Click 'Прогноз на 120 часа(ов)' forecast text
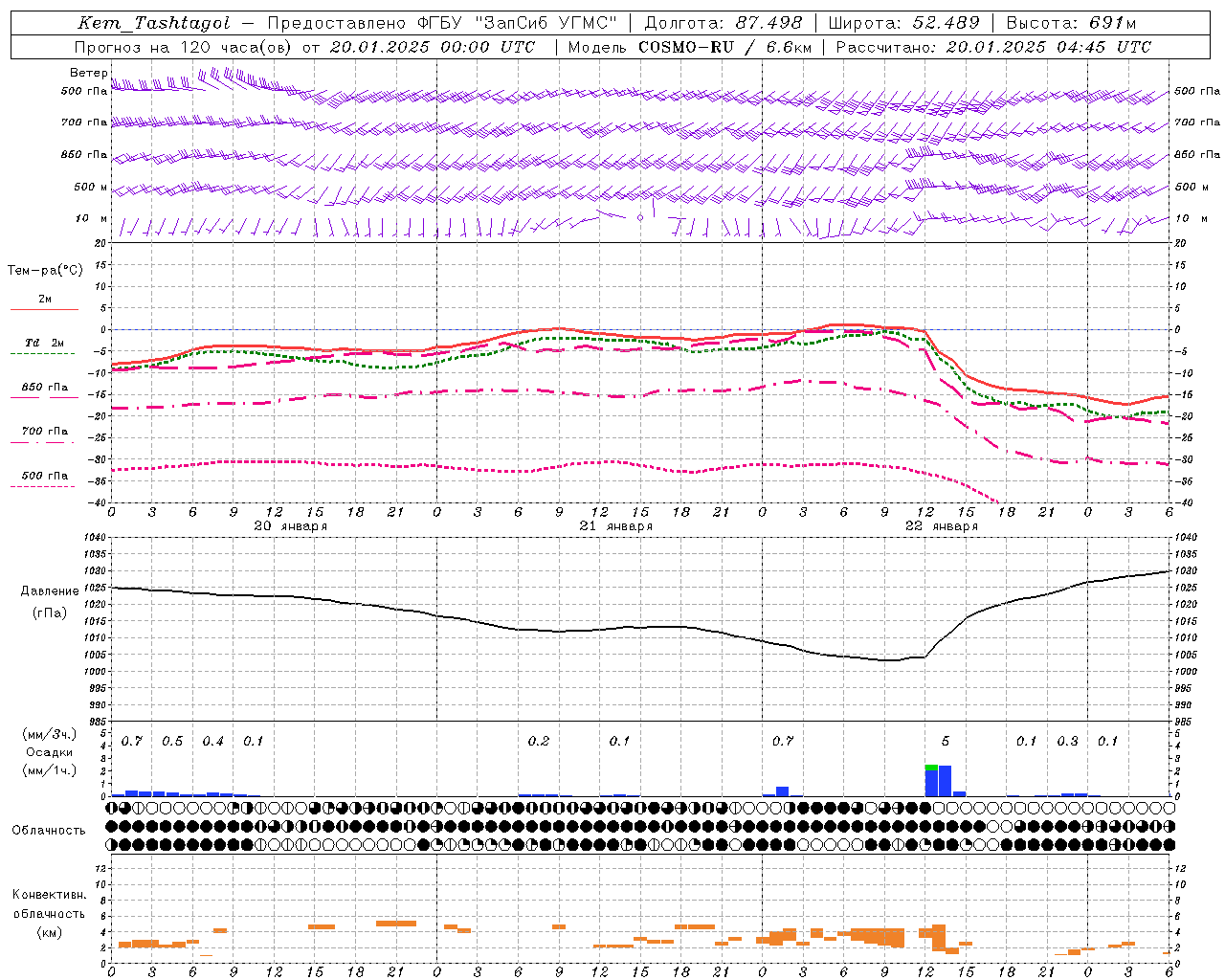This screenshot has width=1225, height=980. pos(185,47)
